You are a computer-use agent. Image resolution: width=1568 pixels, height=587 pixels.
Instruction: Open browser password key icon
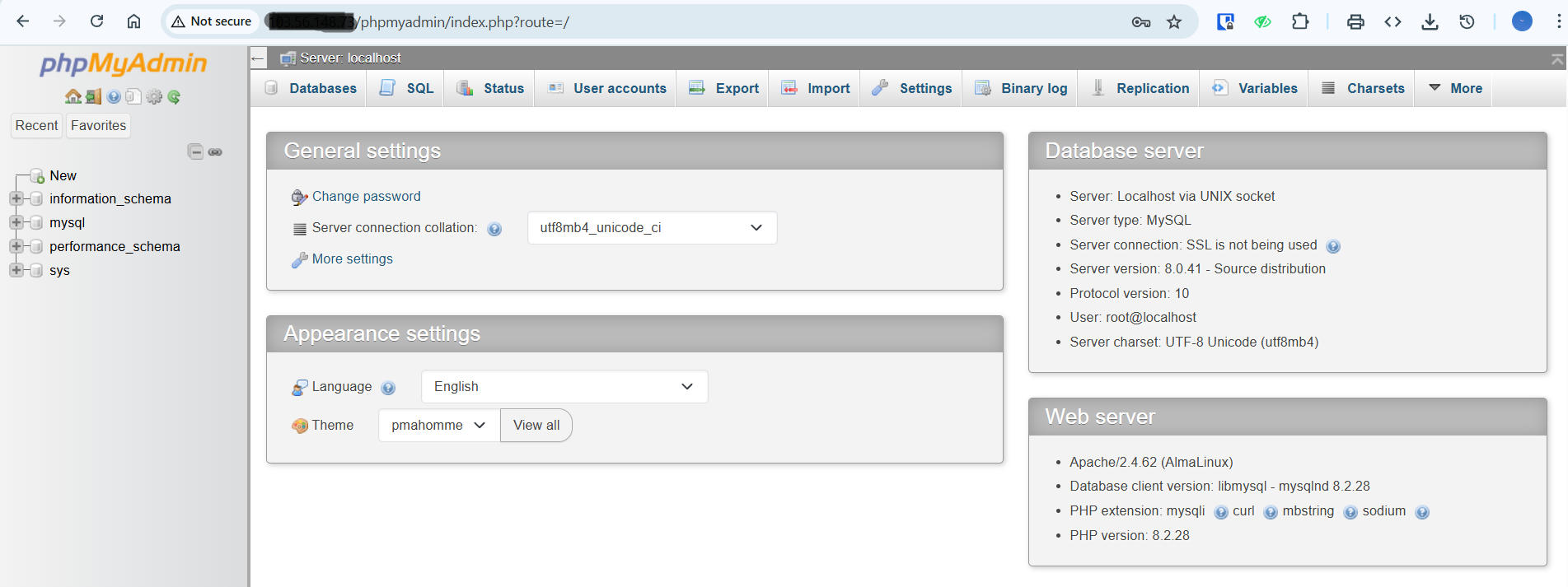pyautogui.click(x=1141, y=22)
